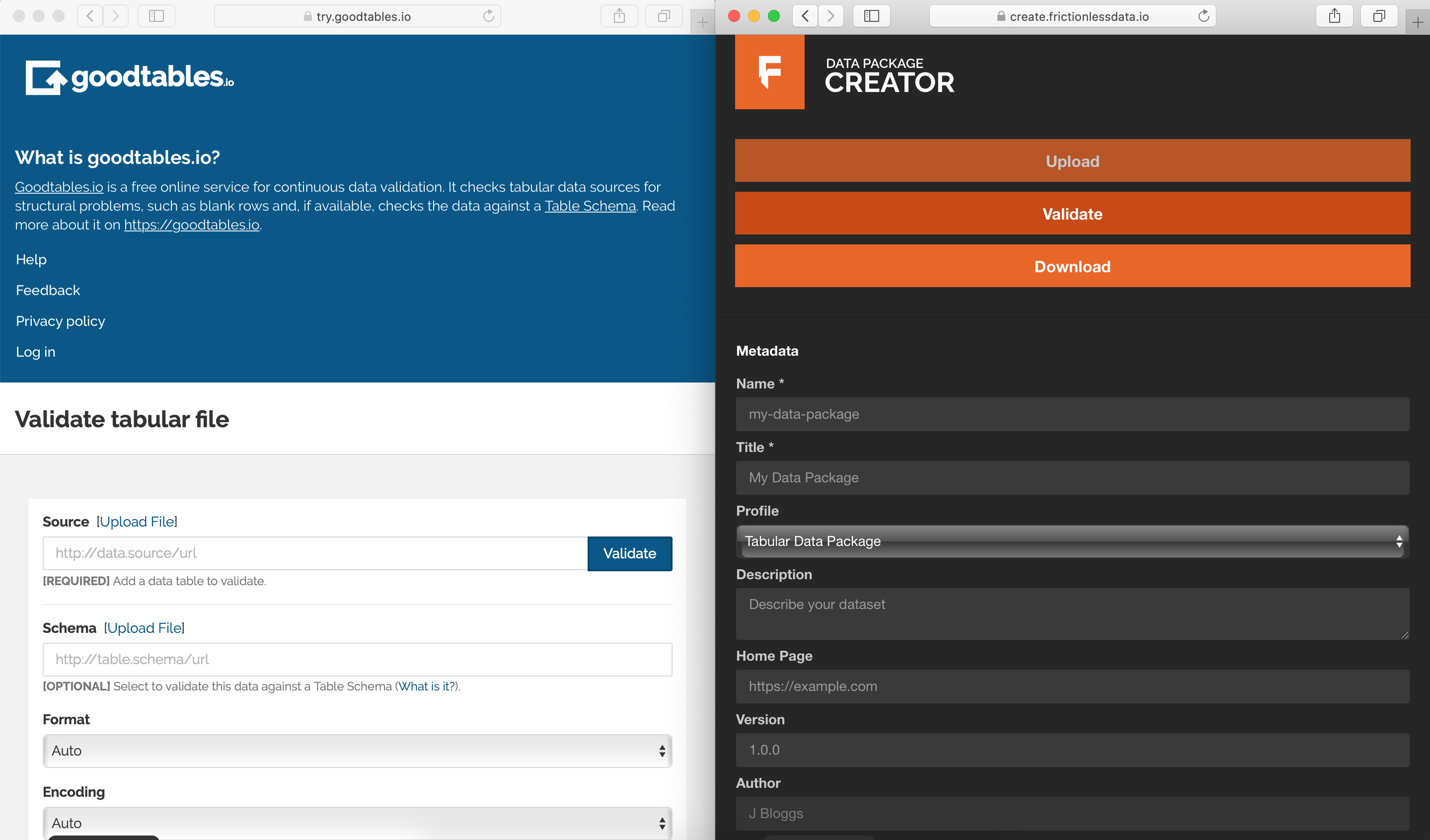This screenshot has width=1430, height=840.
Task: Show tab overview in frictionlessdata window
Action: pyautogui.click(x=1379, y=16)
